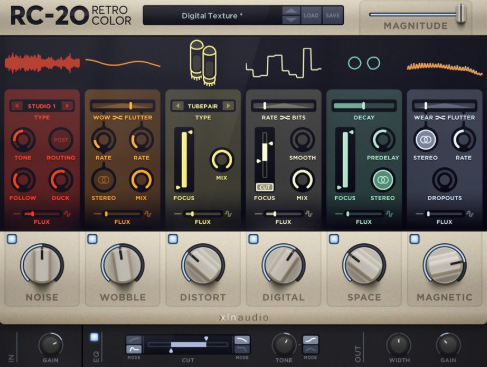The image size is (487, 367).
Task: Click the Magnitude slider handle
Action: coord(461,14)
